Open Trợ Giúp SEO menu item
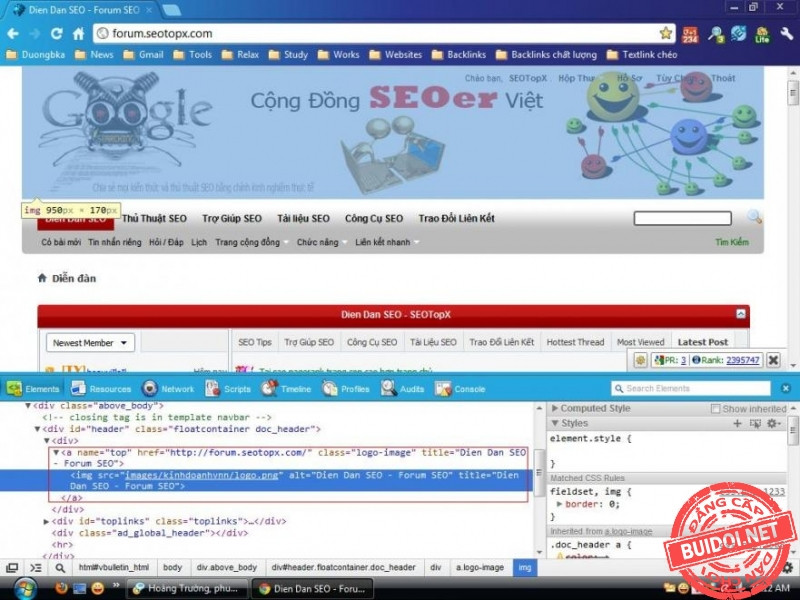Image resolution: width=800 pixels, height=600 pixels. click(232, 218)
